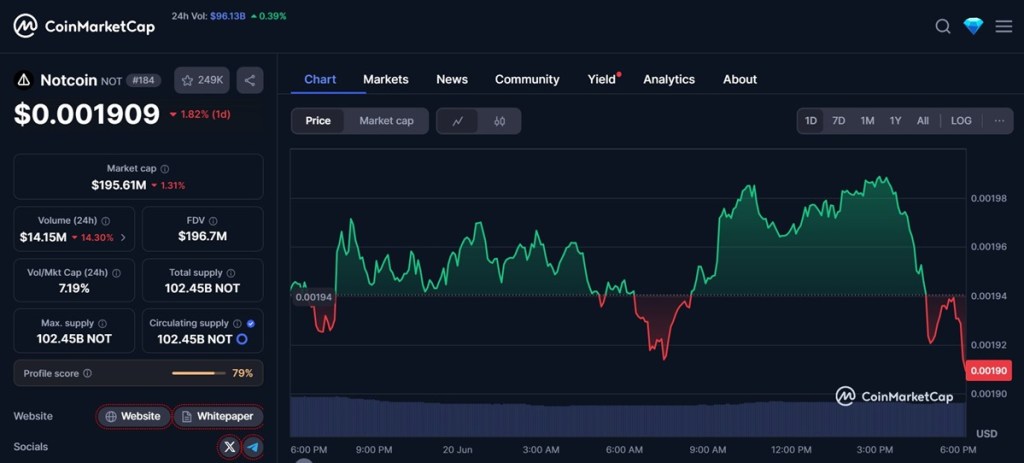Open the Chart tab
Screen dimensions: 1024x463
pos(320,79)
